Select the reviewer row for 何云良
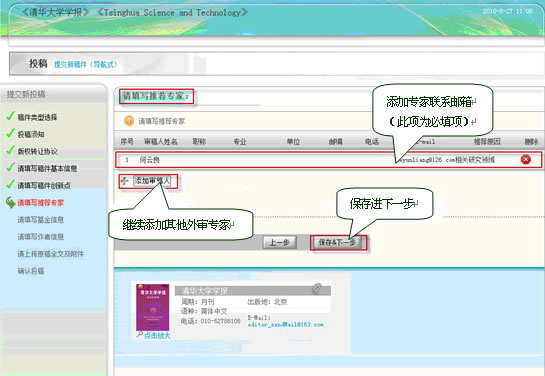Screen dimensions: 545x376 (x=328, y=160)
